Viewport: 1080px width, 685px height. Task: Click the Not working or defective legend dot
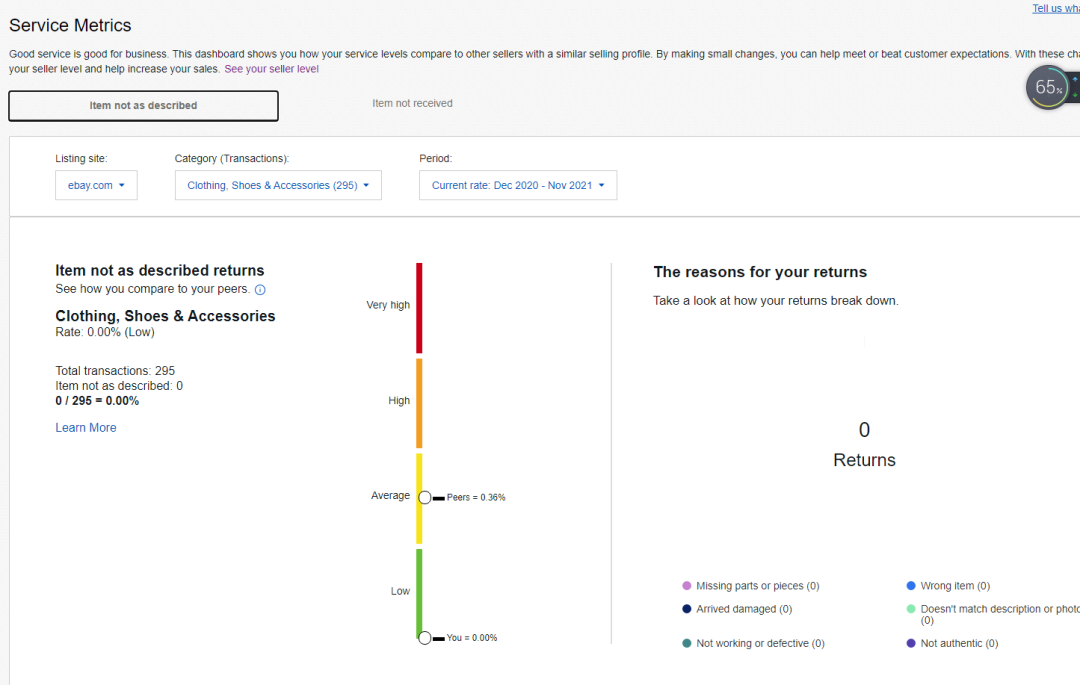(687, 644)
